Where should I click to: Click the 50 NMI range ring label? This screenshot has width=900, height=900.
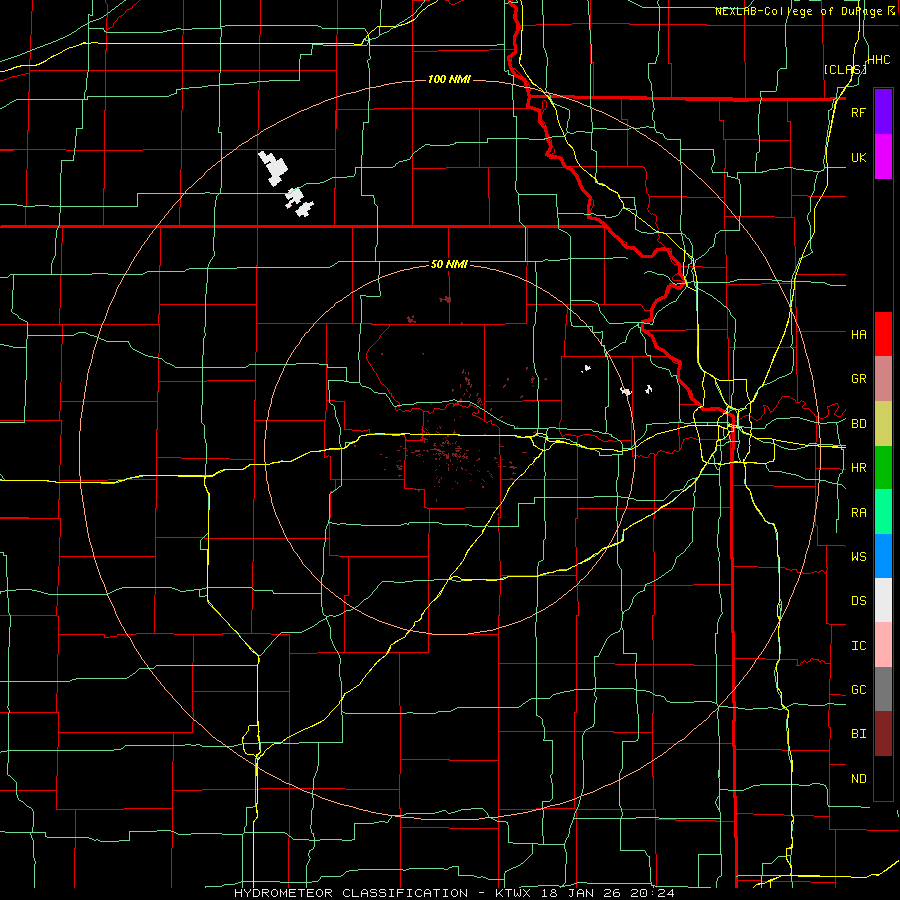(x=449, y=264)
